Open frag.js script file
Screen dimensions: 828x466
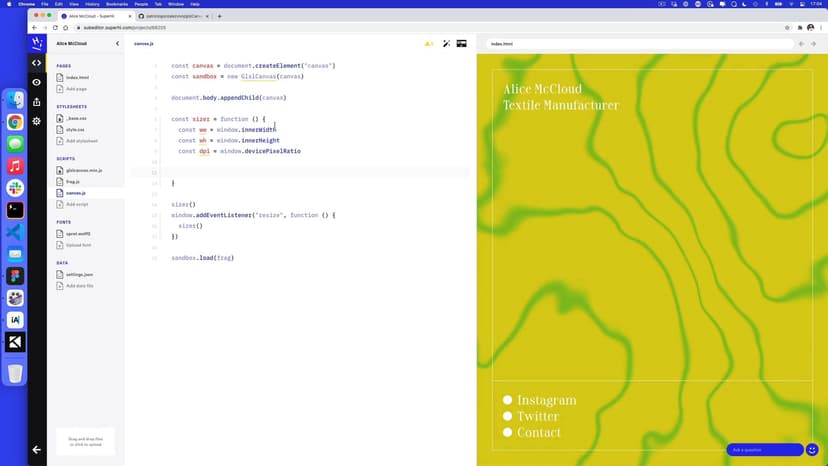pos(73,182)
